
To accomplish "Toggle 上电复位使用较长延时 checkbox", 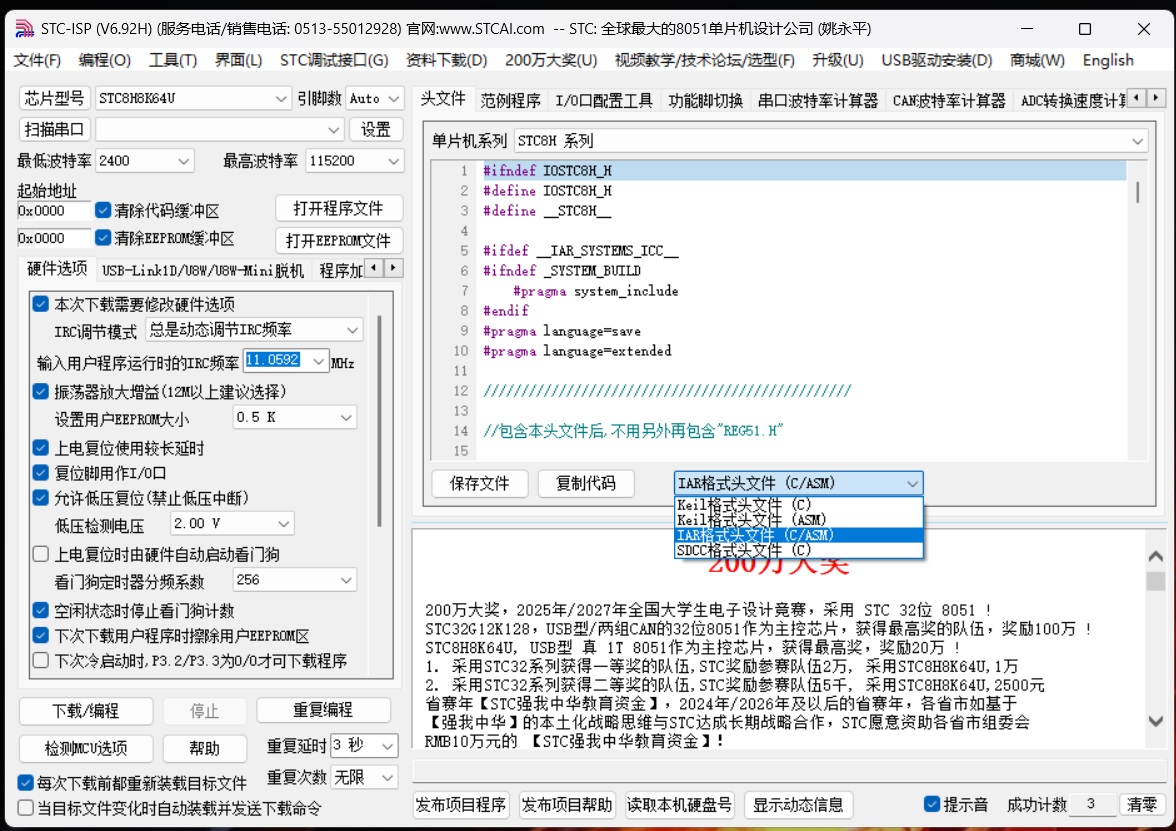I will pyautogui.click(x=40, y=448).
